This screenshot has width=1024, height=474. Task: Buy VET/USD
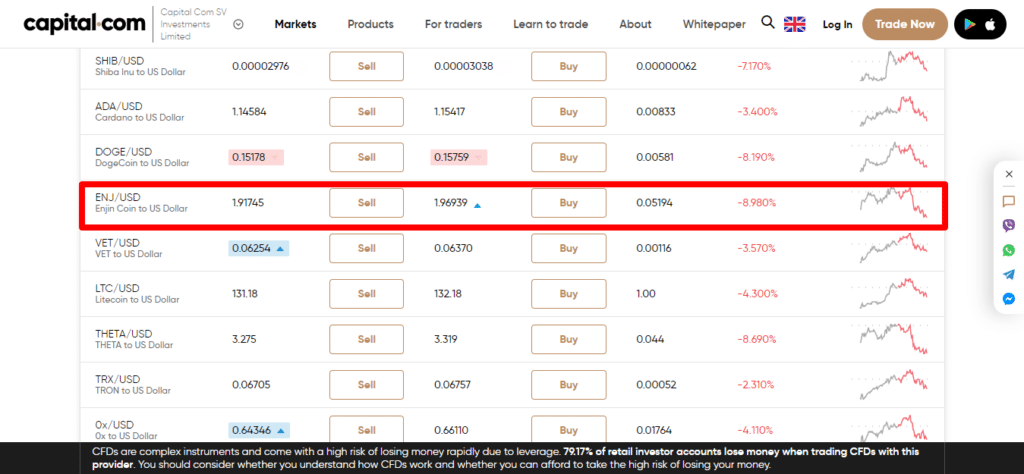[569, 248]
